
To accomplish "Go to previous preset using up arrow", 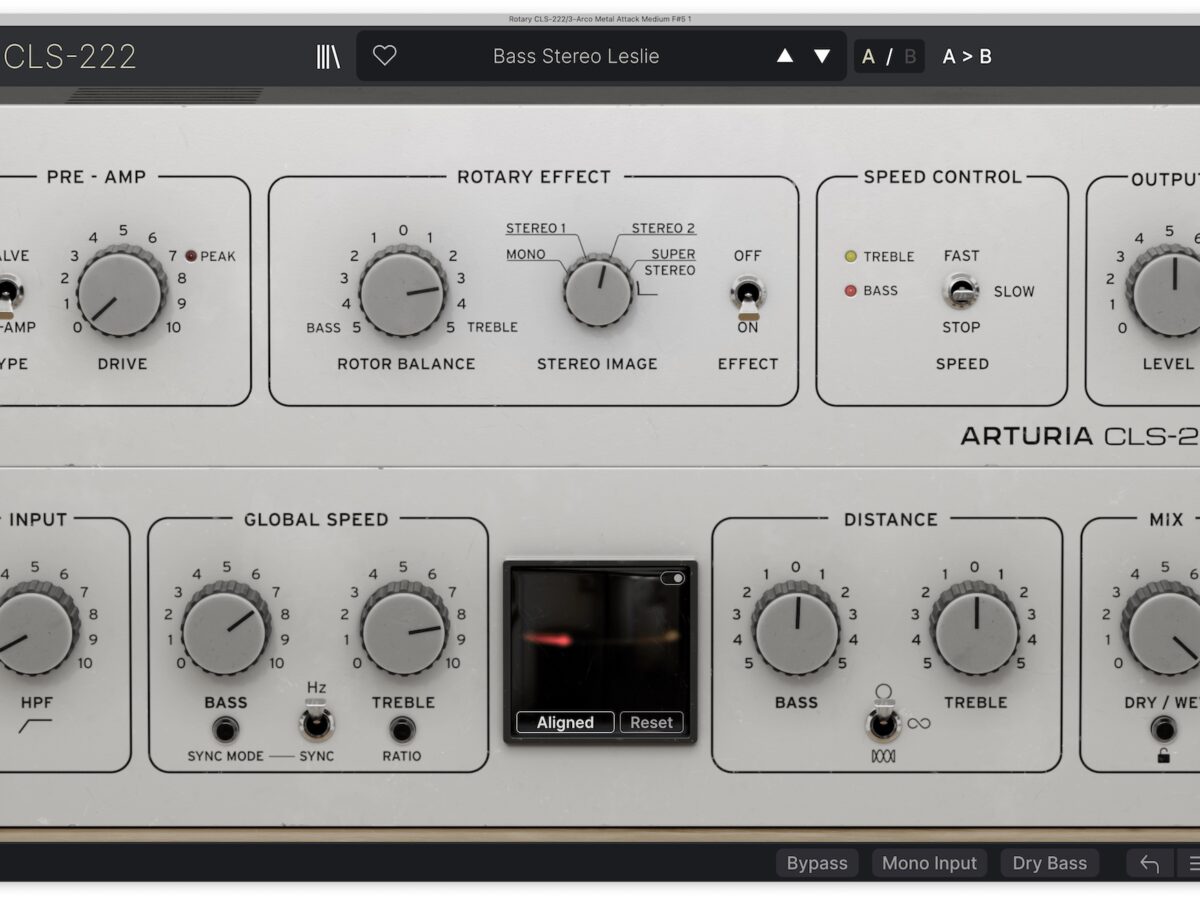I will 785,56.
